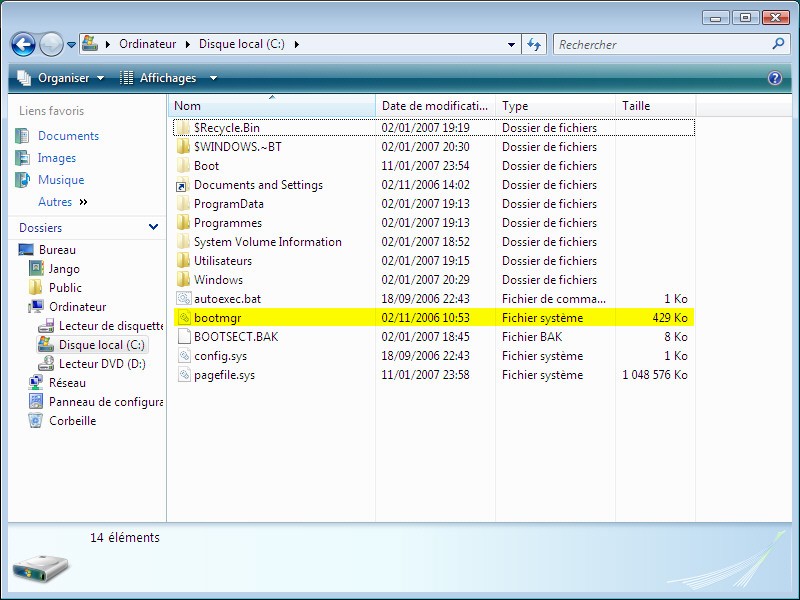Select the pagefile.sys file icon
This screenshot has width=800, height=600.
tap(183, 375)
